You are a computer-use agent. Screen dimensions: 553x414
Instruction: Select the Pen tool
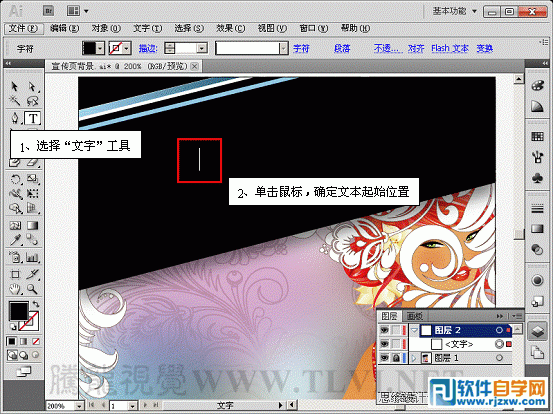(14, 118)
